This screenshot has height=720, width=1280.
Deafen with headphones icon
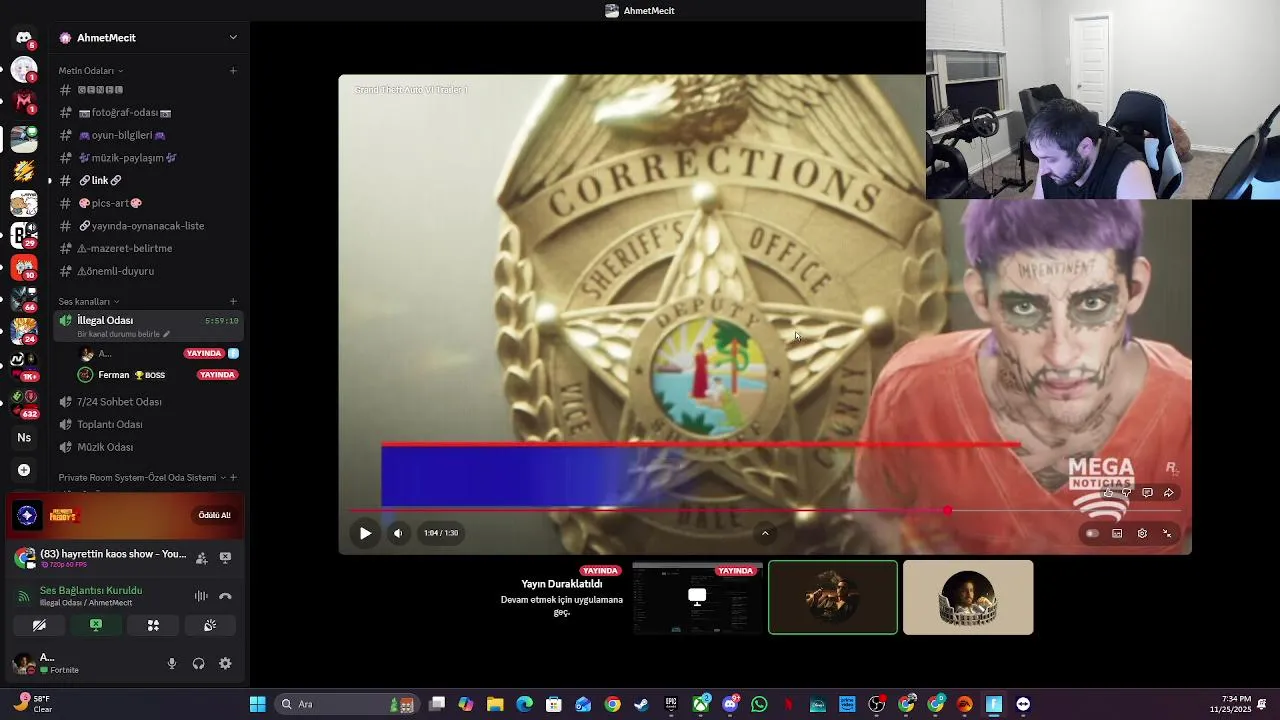[198, 663]
